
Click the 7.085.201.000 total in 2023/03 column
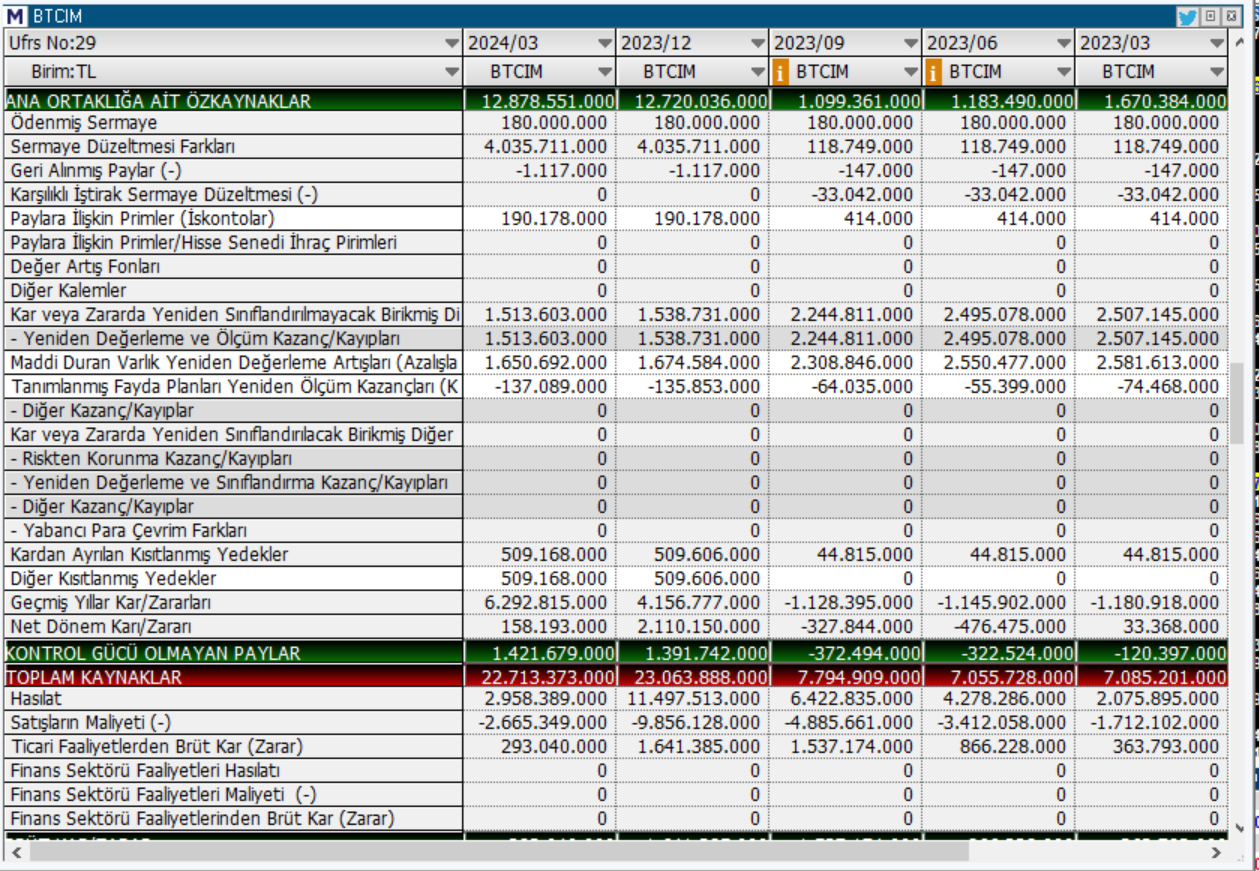tap(1152, 677)
